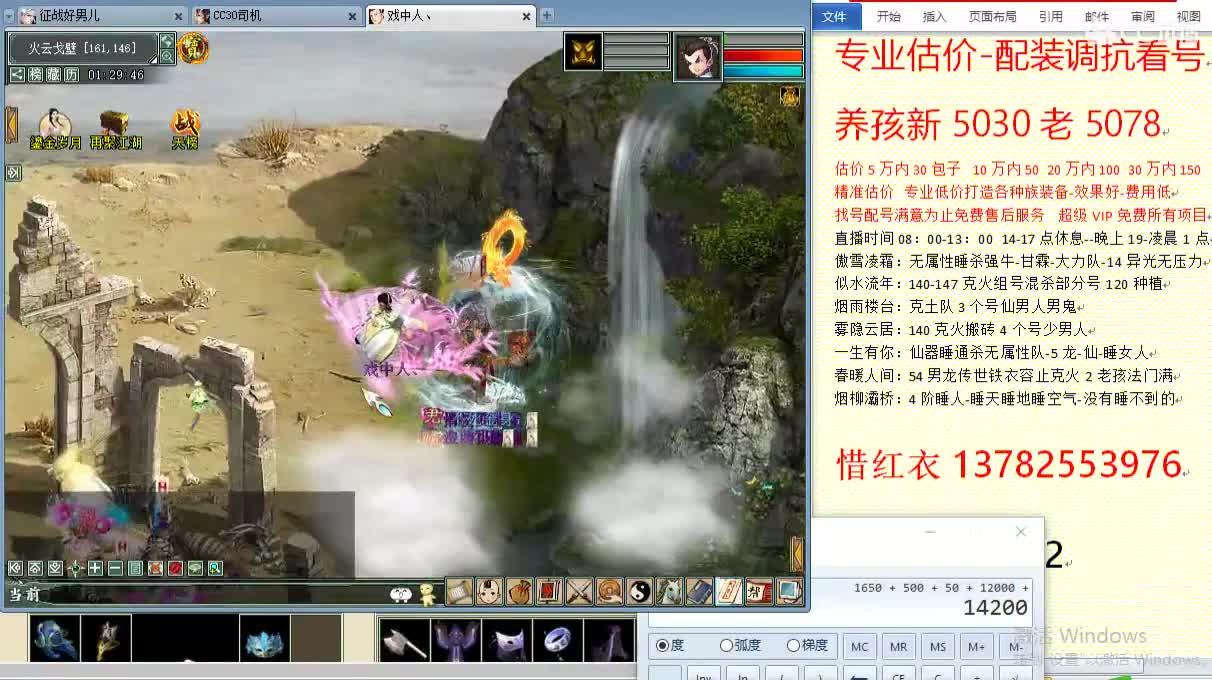Open the small gold icon below player bars
This screenshot has height=680, width=1212.
(790, 96)
